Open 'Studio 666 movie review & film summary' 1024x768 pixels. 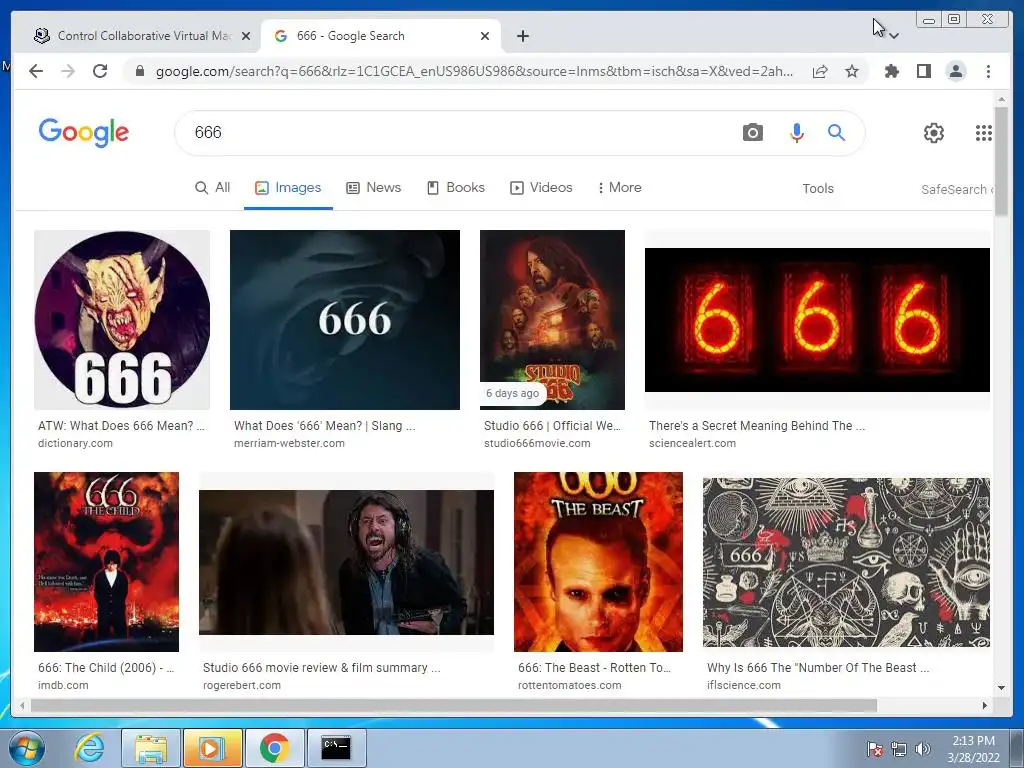321,668
